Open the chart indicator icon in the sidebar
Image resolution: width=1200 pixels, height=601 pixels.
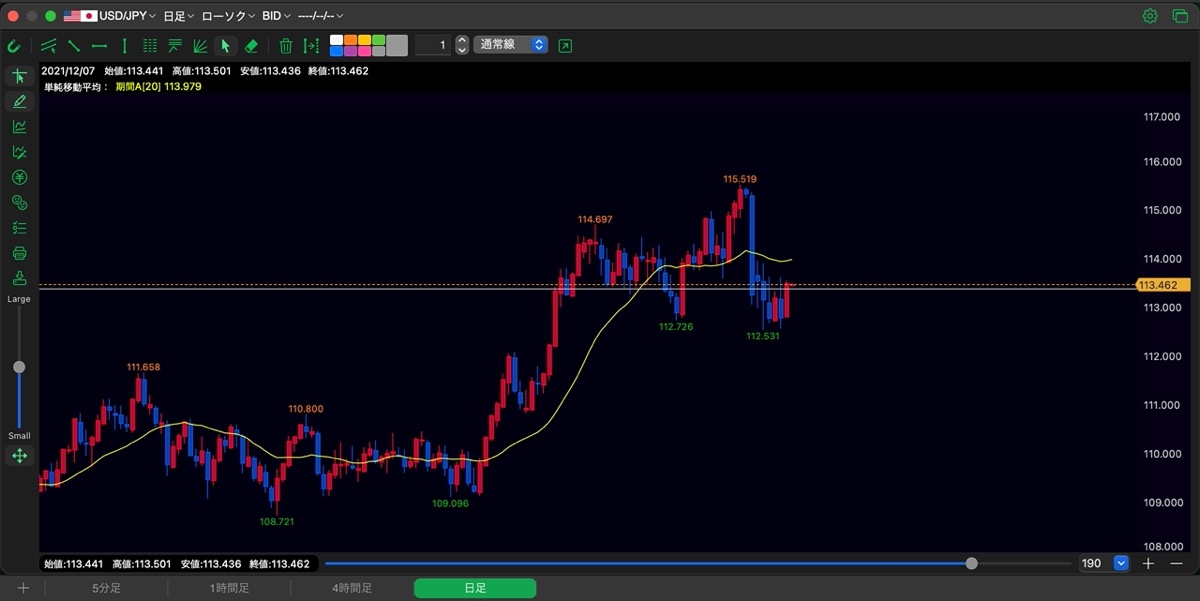click(19, 127)
